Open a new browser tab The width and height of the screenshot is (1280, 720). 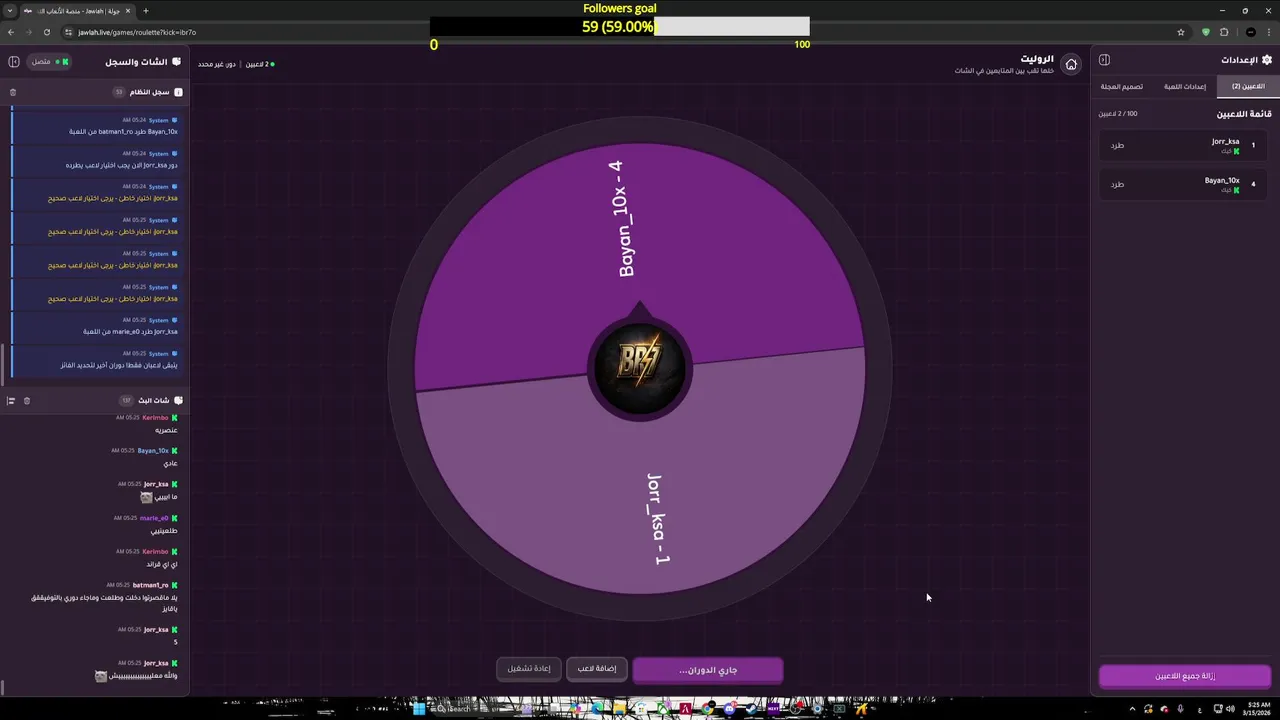coord(146,11)
